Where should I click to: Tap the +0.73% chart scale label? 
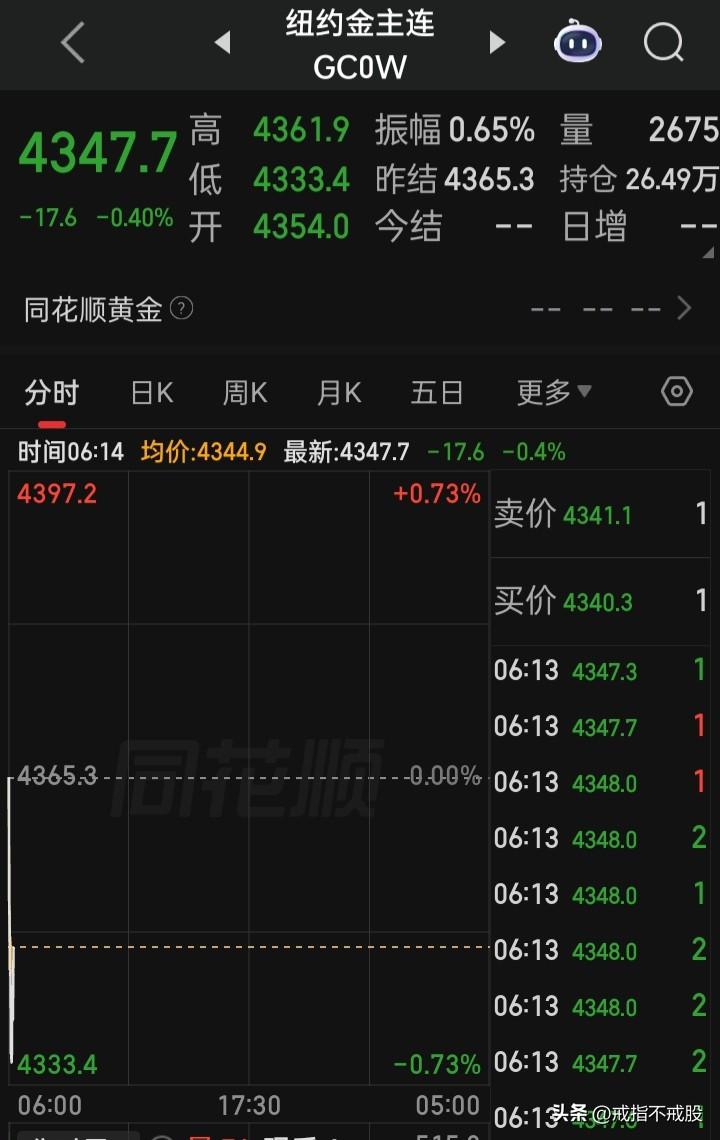(436, 494)
